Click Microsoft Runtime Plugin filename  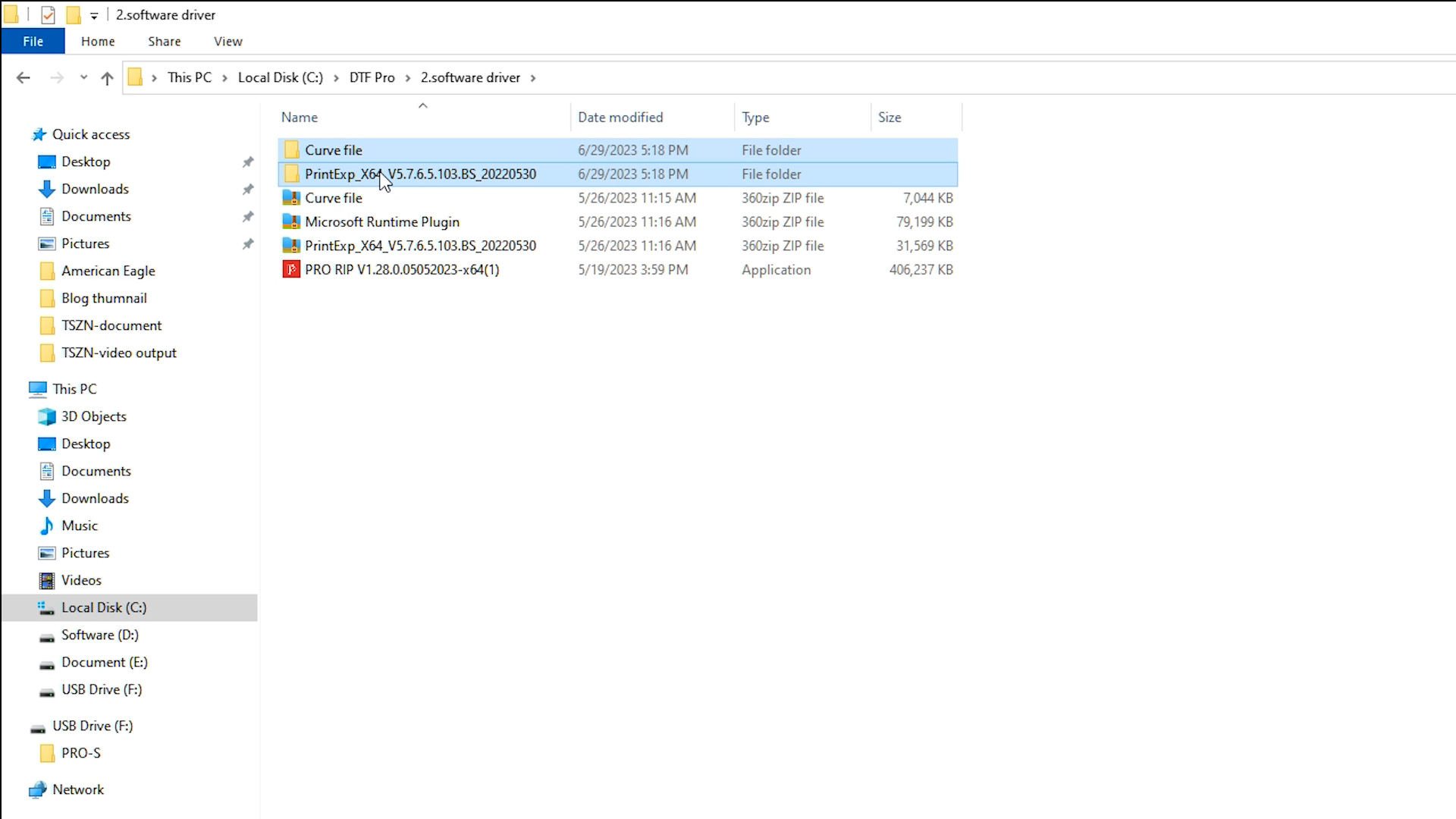pos(382,221)
